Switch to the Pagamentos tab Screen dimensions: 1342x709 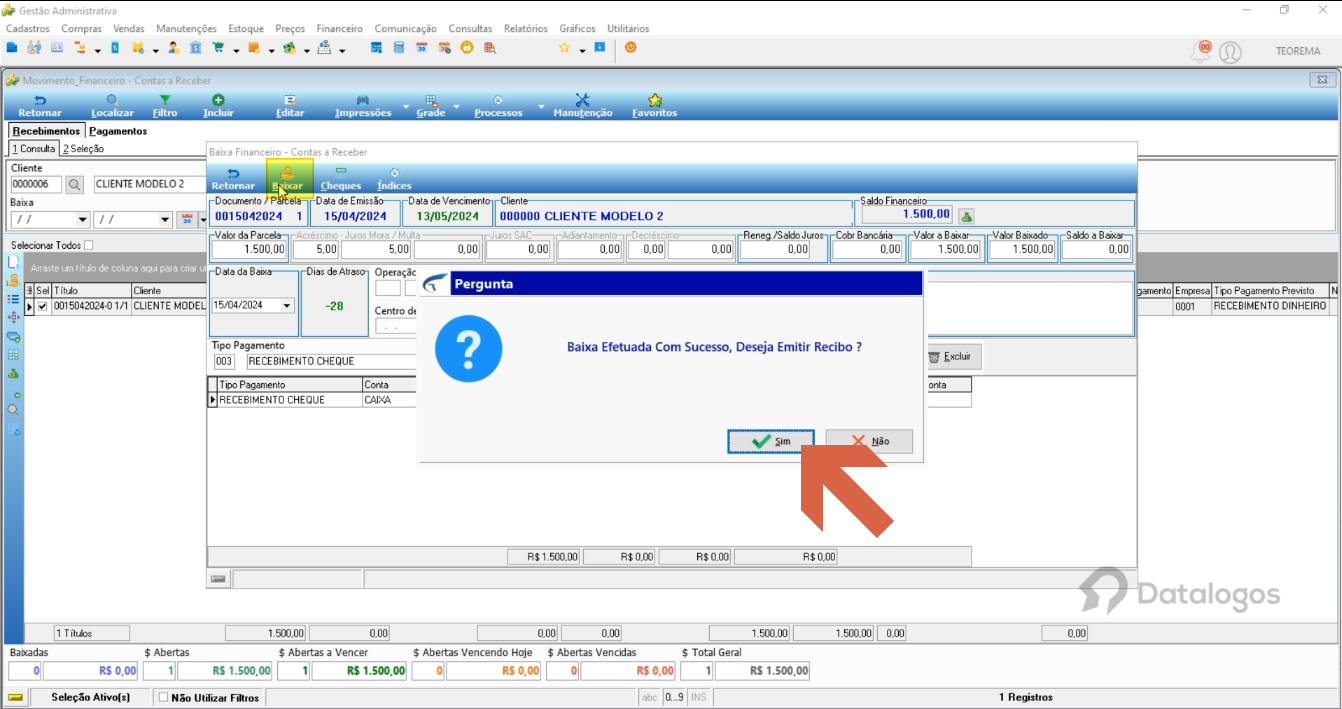tap(118, 131)
